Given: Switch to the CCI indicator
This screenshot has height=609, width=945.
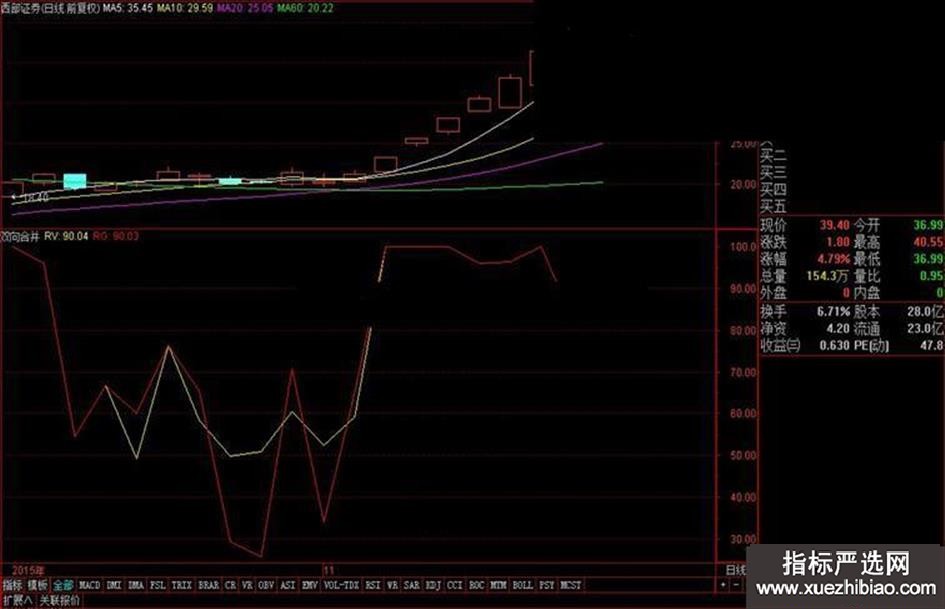Looking at the screenshot, I should [x=455, y=585].
